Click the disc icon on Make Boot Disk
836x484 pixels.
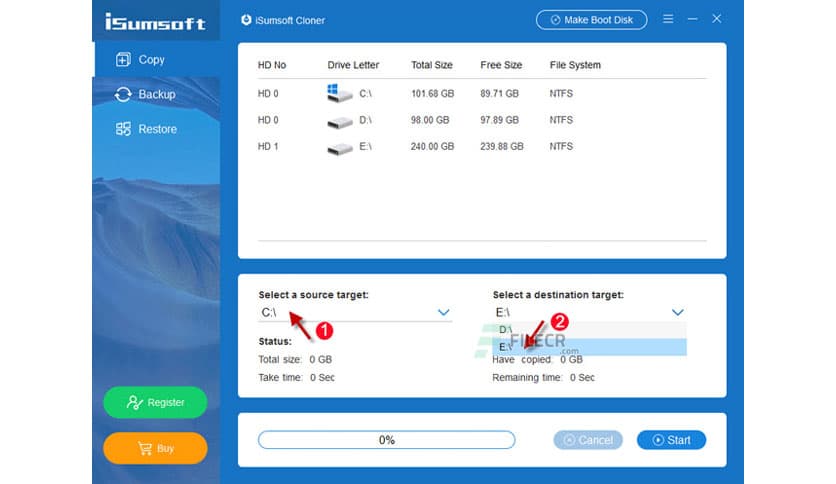coord(555,20)
